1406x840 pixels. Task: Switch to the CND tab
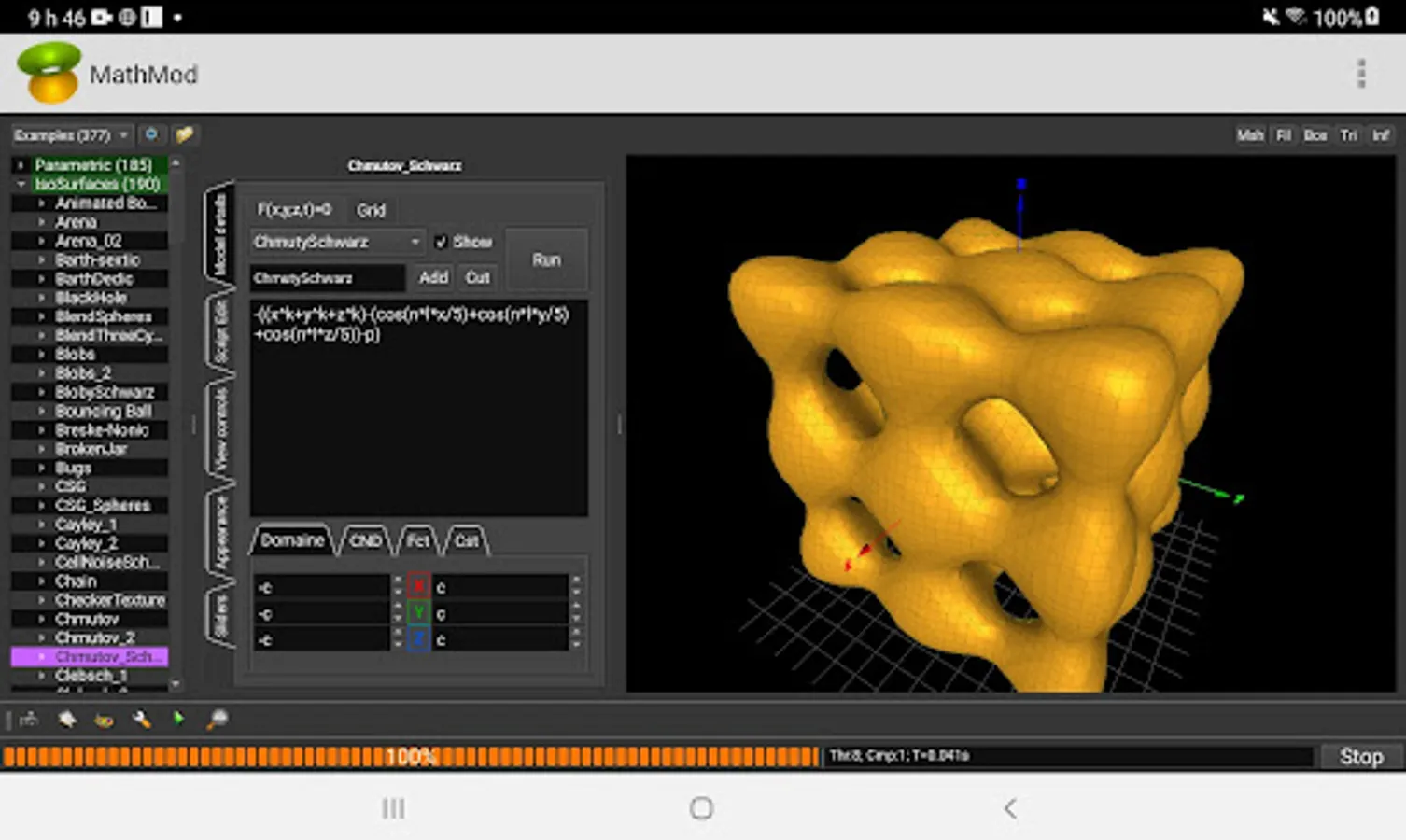click(364, 540)
